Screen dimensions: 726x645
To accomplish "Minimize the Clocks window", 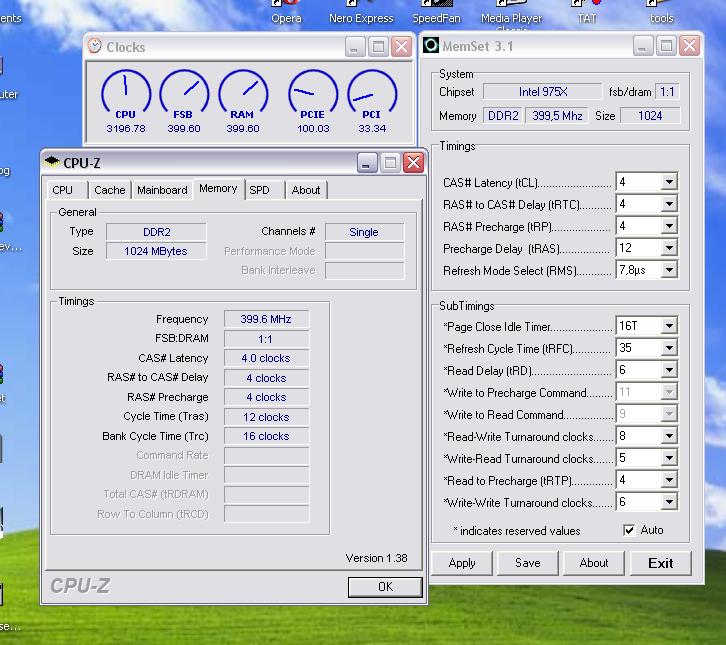I will click(x=354, y=47).
